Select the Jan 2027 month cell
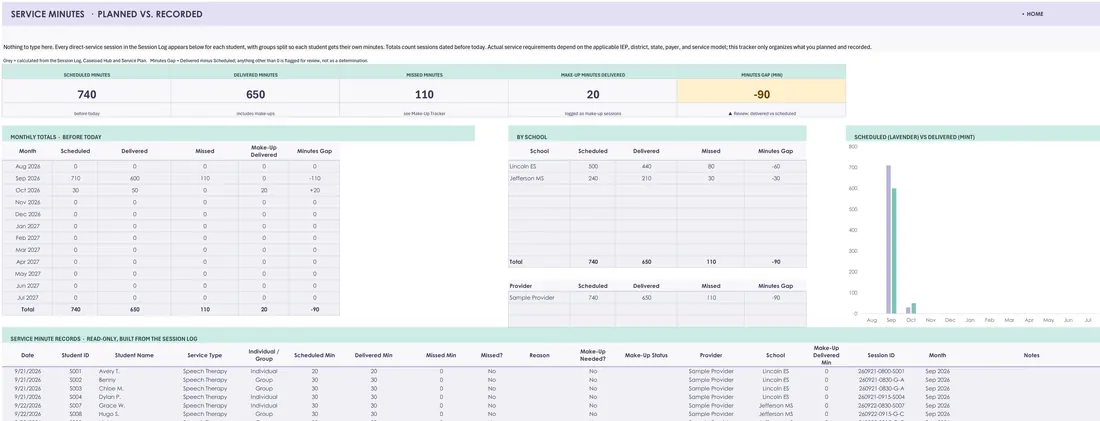 [27, 226]
